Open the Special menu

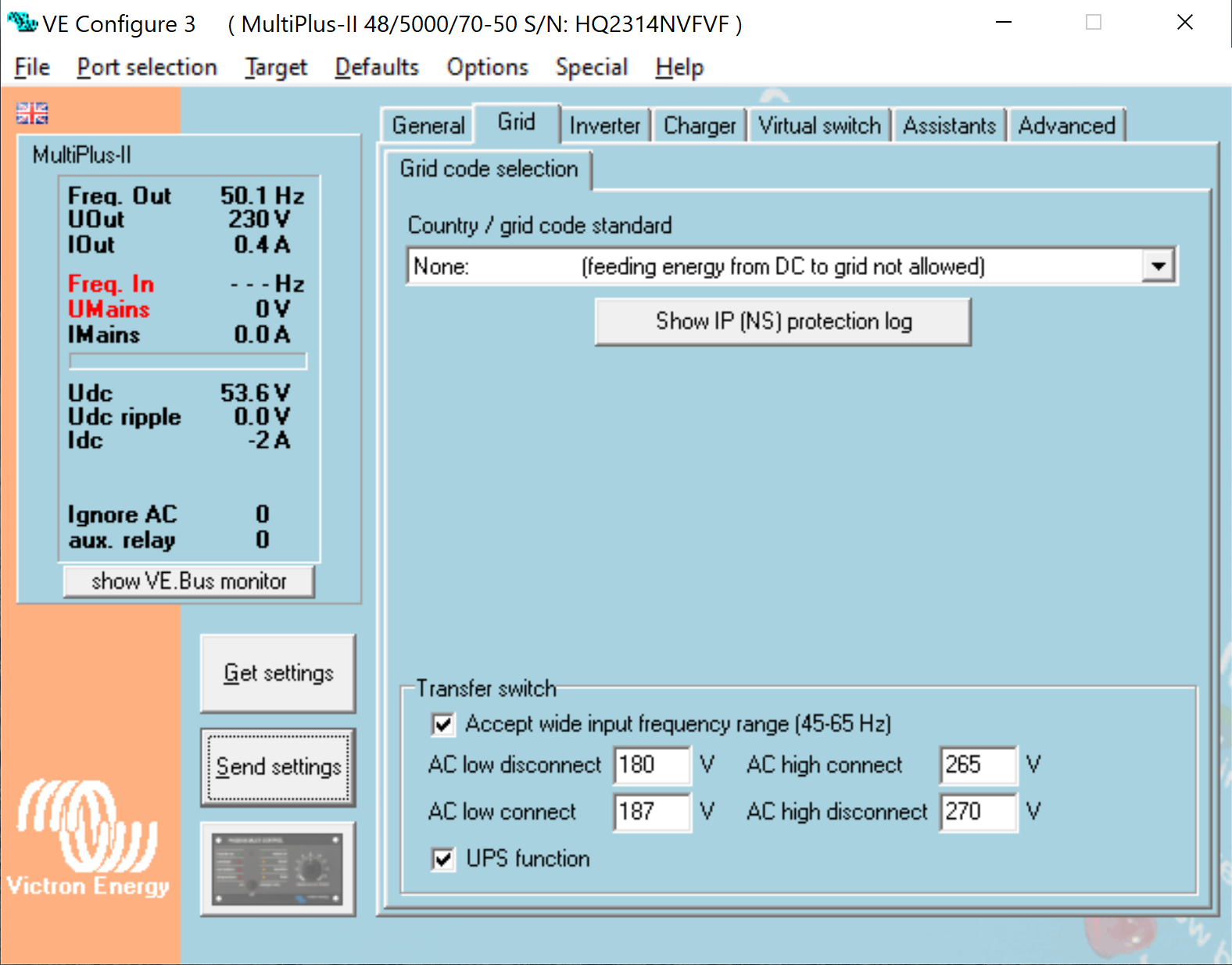[x=592, y=67]
